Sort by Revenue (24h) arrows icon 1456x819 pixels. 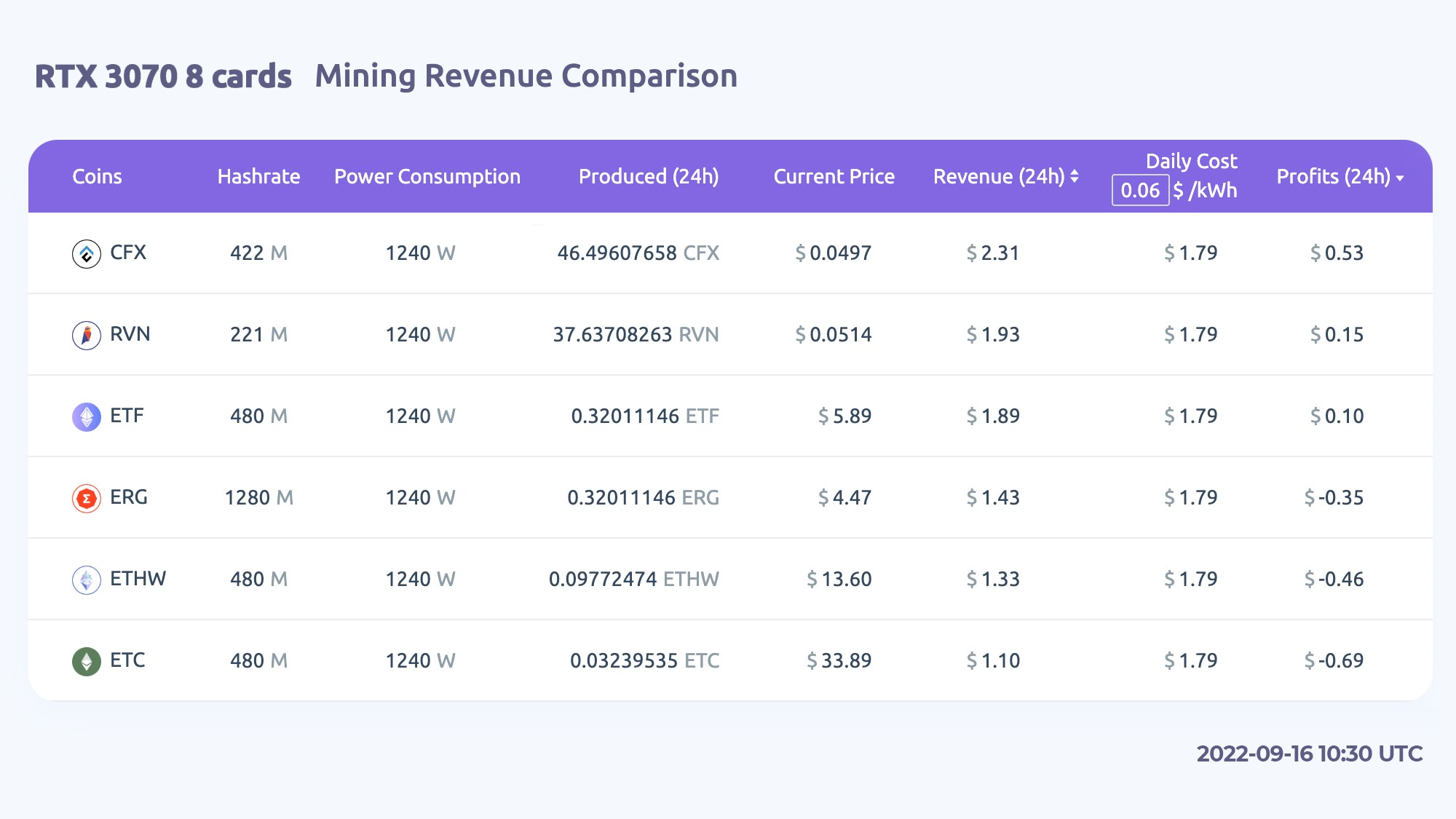click(1075, 177)
